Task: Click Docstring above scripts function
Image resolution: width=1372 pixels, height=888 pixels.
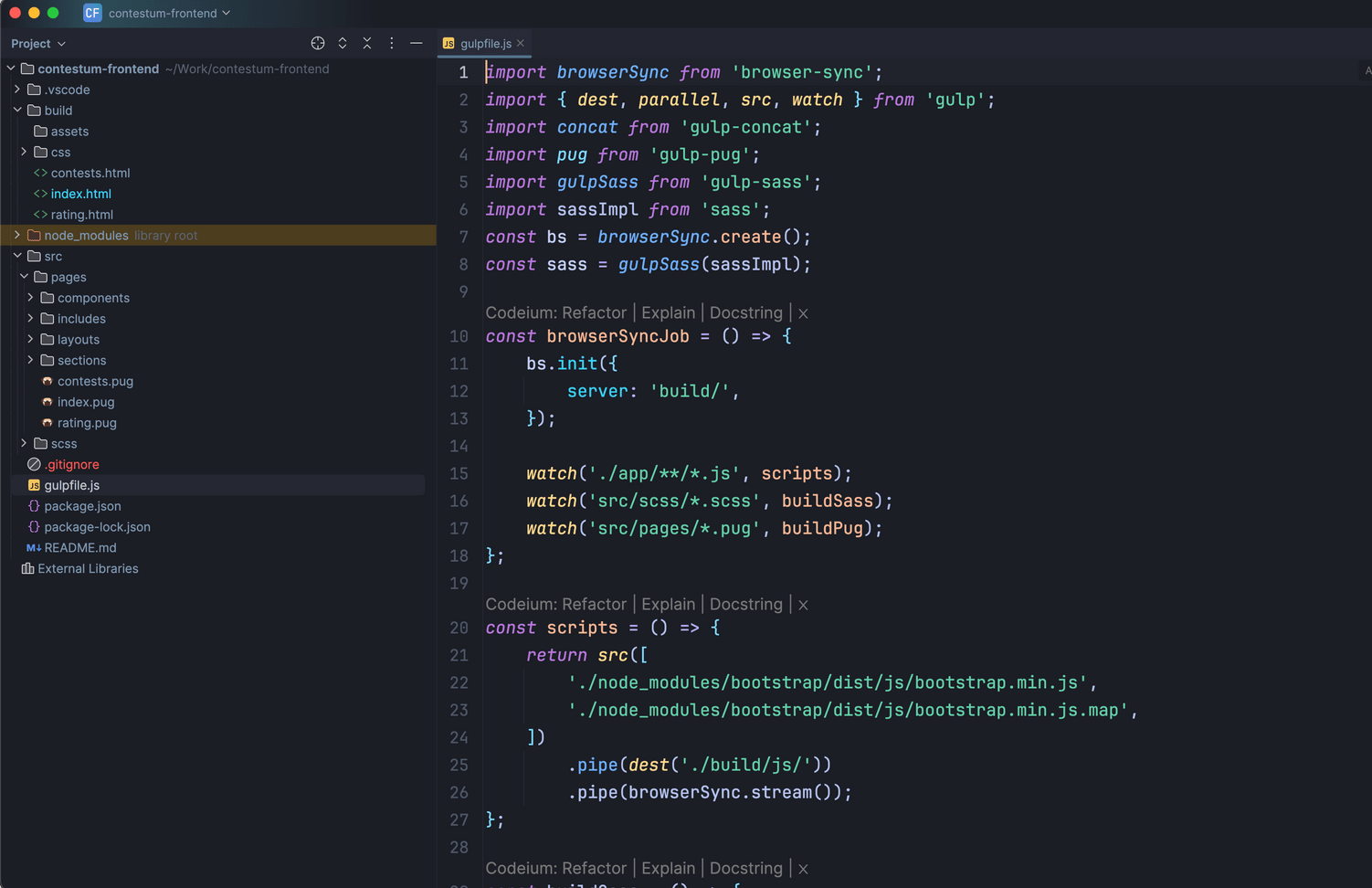Action: [746, 604]
